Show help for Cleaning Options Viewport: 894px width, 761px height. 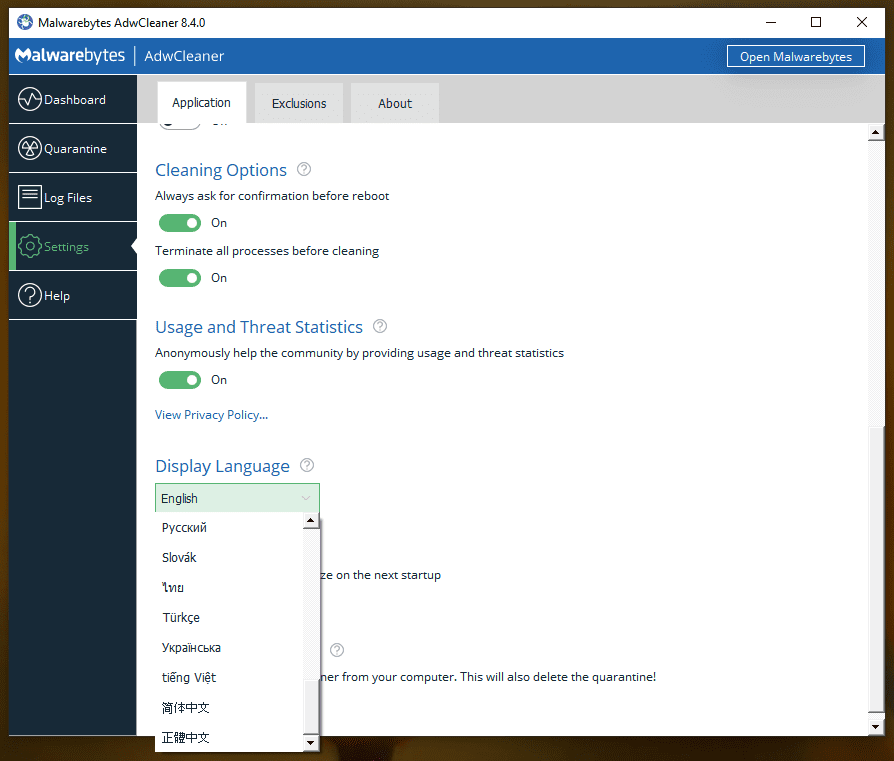coord(304,169)
